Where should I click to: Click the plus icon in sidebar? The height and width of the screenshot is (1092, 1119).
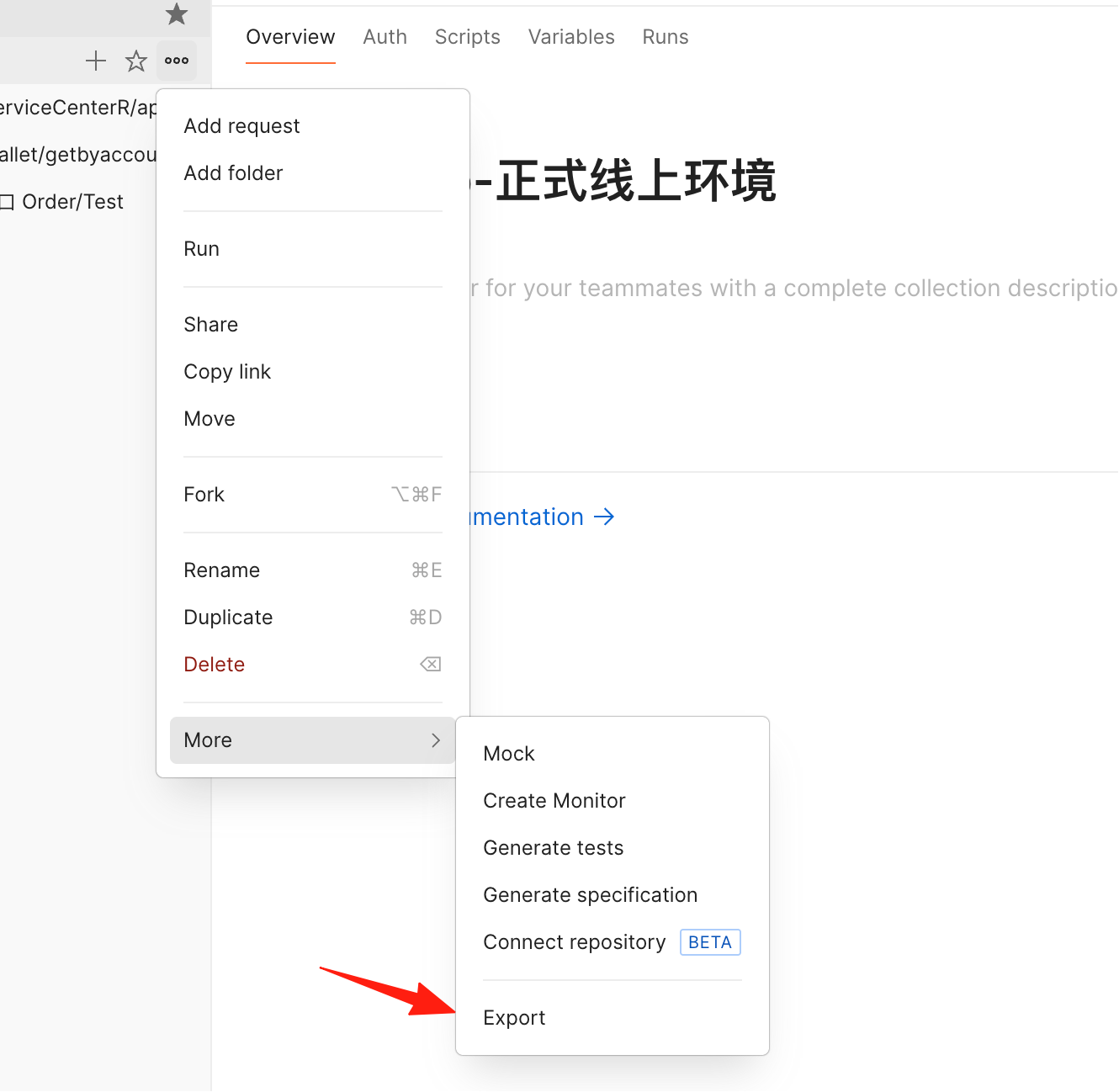(96, 61)
